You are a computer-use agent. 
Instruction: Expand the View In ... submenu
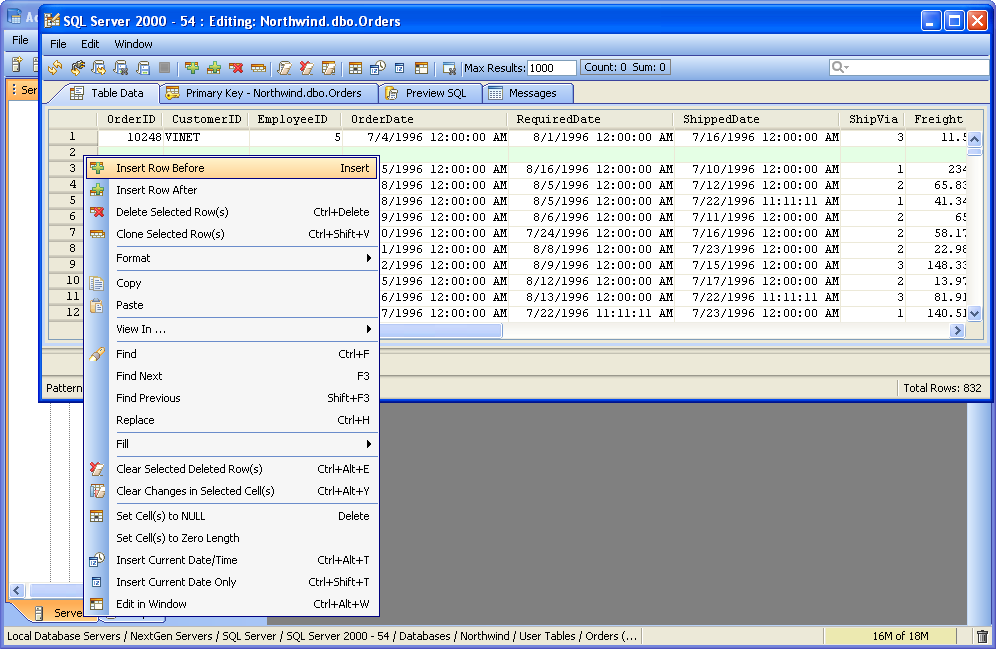(x=232, y=330)
